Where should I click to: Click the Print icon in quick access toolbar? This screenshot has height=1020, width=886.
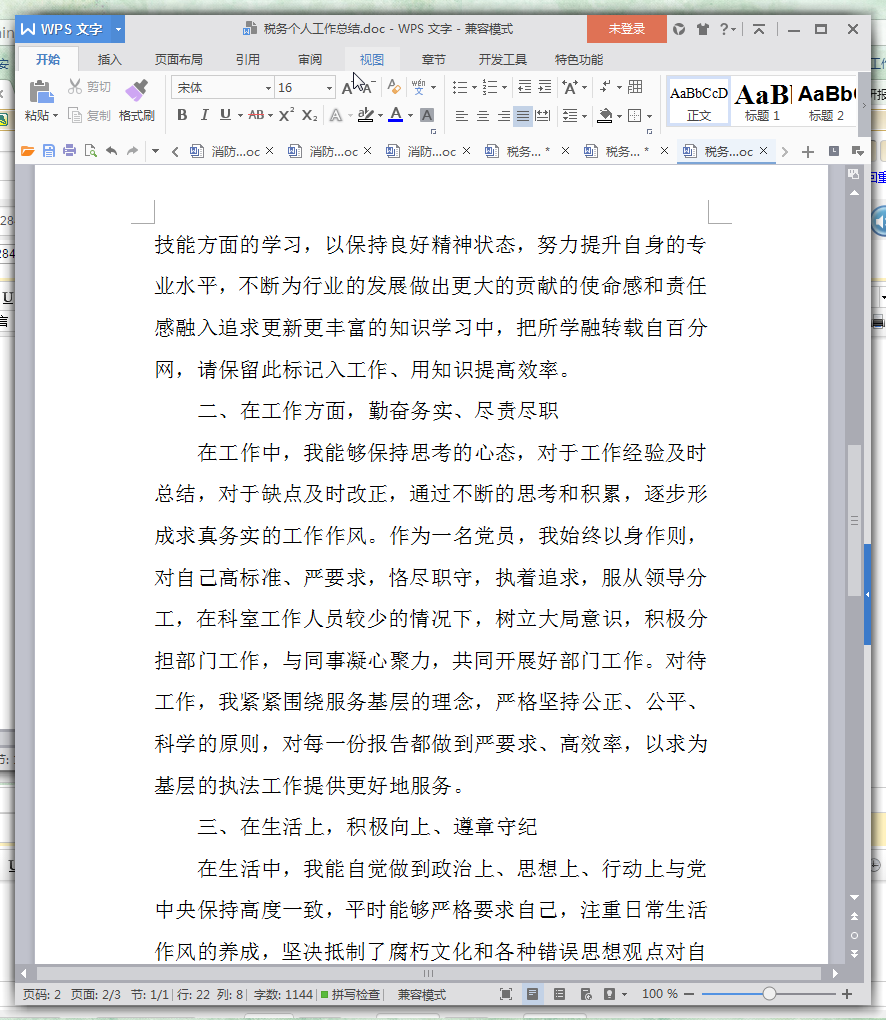[69, 151]
